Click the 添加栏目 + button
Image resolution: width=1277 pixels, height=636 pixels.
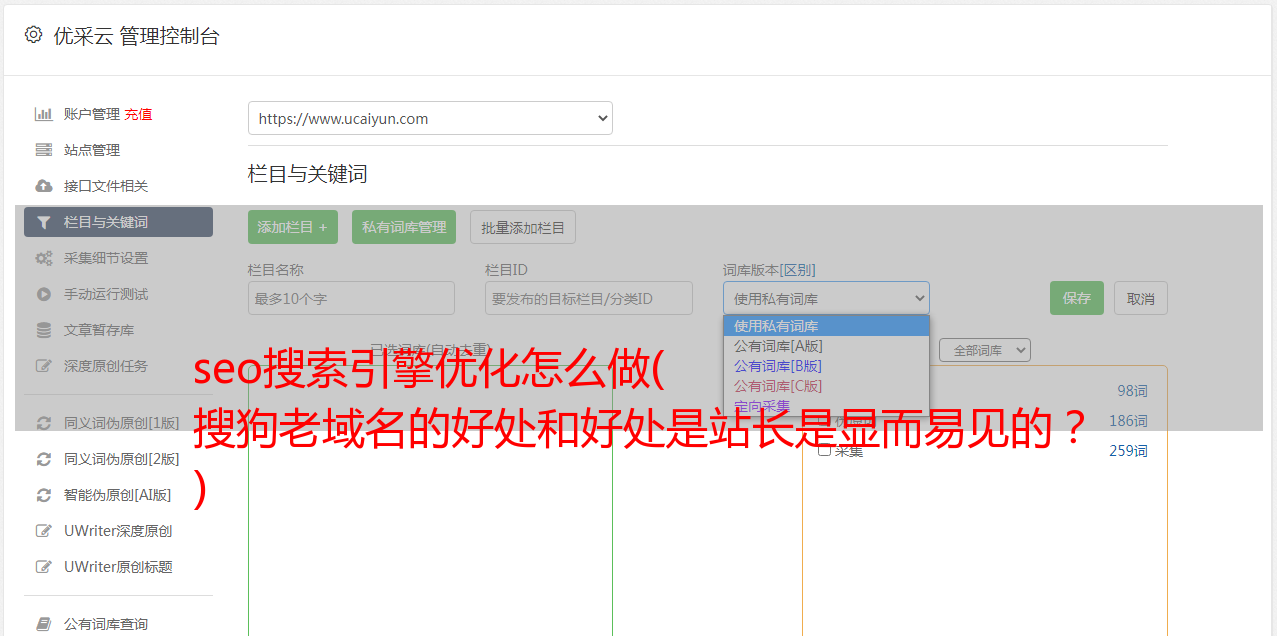pyautogui.click(x=293, y=227)
